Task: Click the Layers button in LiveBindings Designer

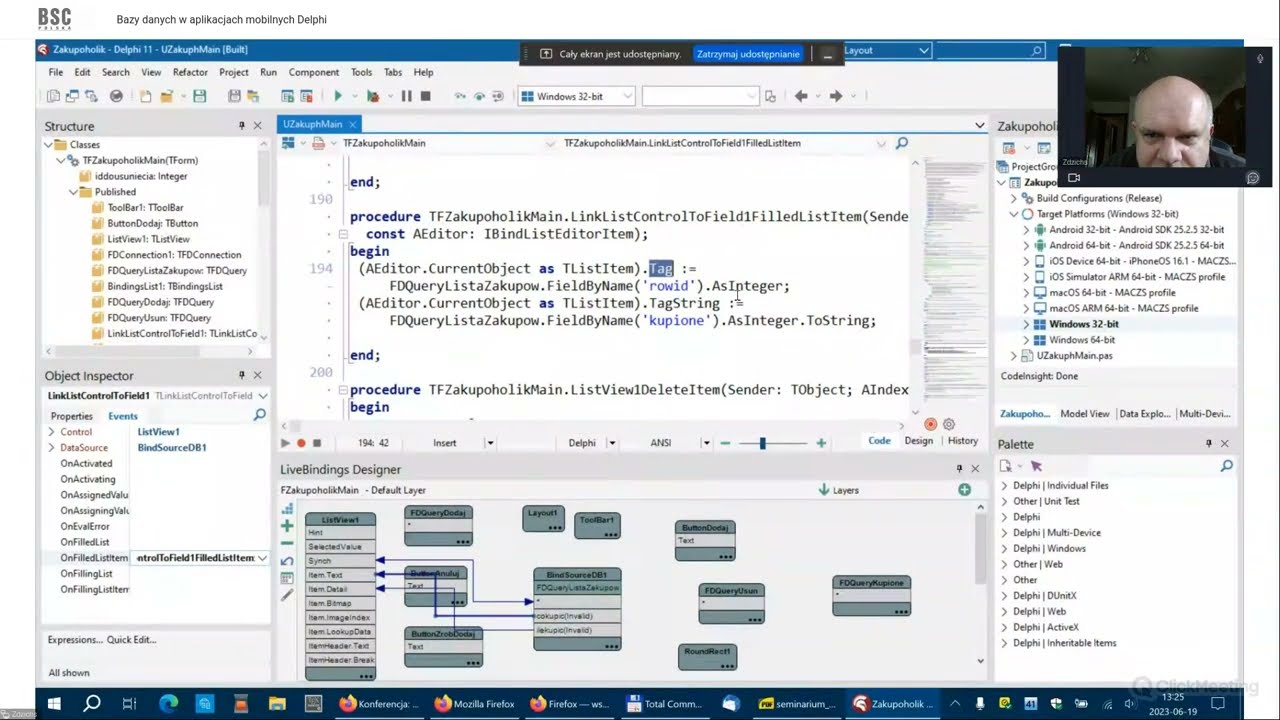Action: point(838,490)
